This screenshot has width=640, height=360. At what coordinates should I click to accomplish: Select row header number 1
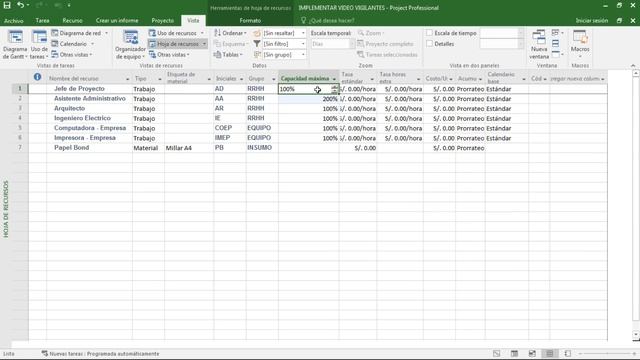(20, 89)
